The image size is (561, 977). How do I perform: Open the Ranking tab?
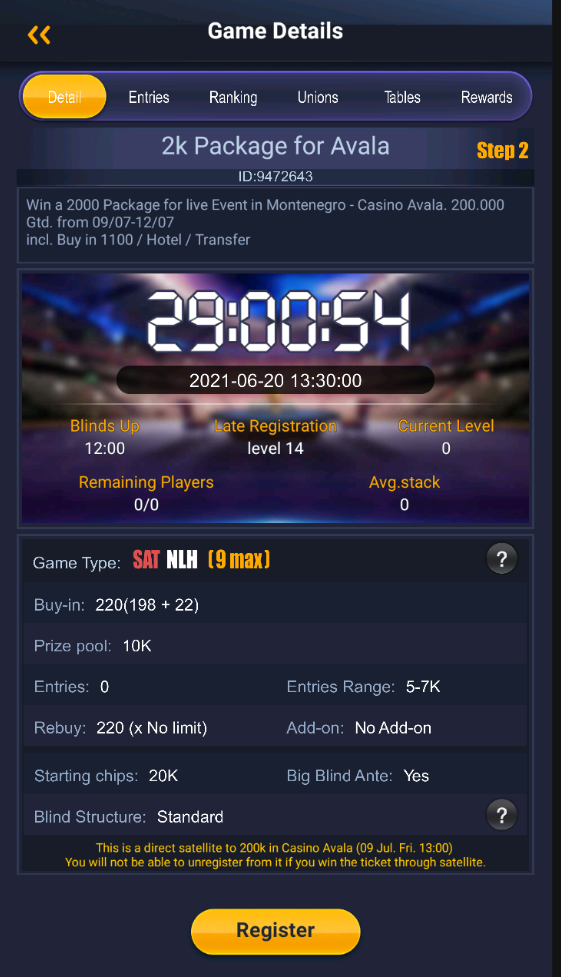coord(233,97)
